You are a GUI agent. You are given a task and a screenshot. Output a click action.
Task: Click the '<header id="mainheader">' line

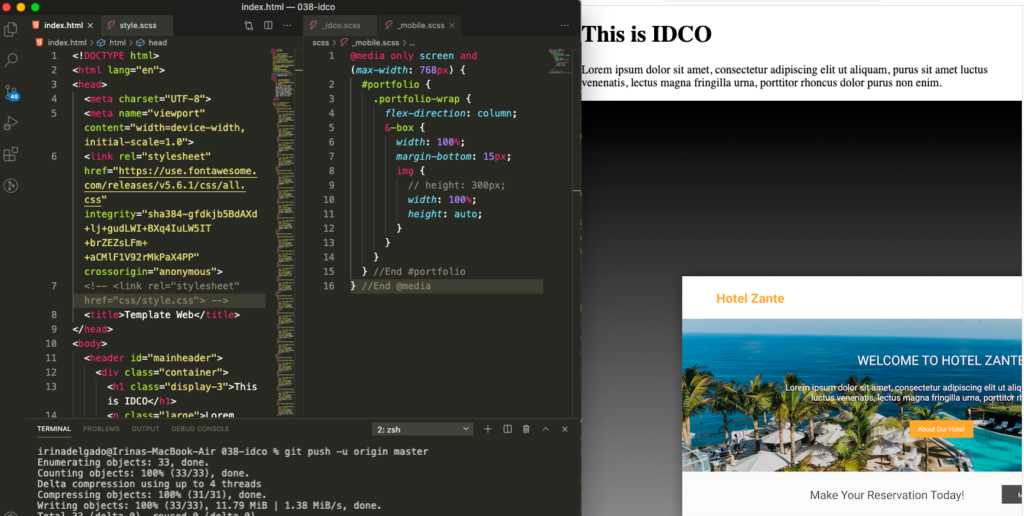tap(153, 358)
